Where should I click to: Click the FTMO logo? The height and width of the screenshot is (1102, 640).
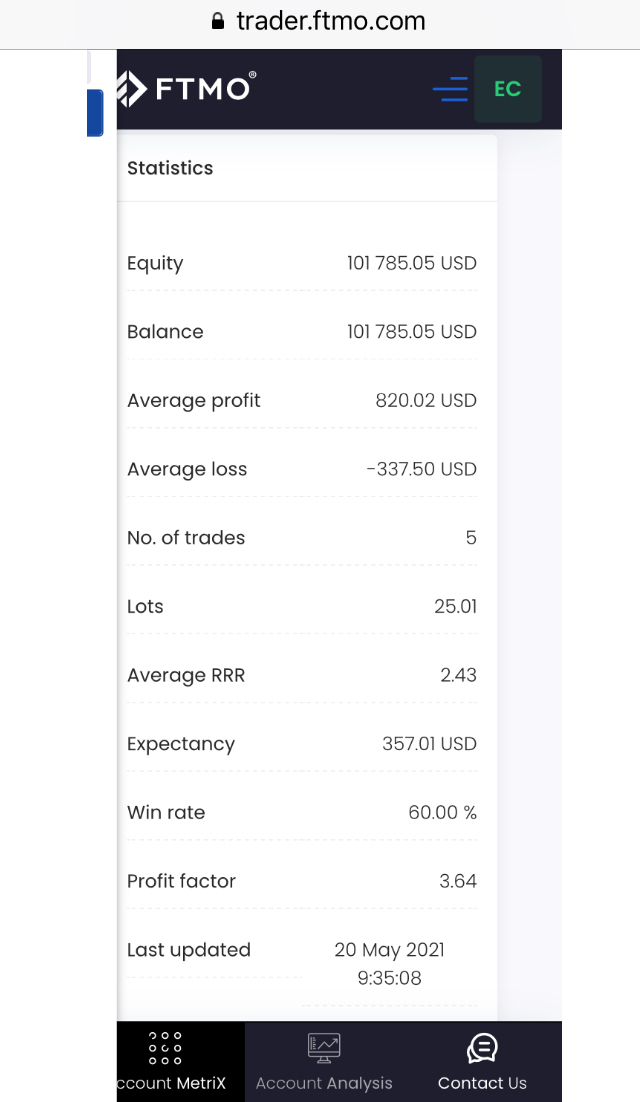pyautogui.click(x=187, y=89)
